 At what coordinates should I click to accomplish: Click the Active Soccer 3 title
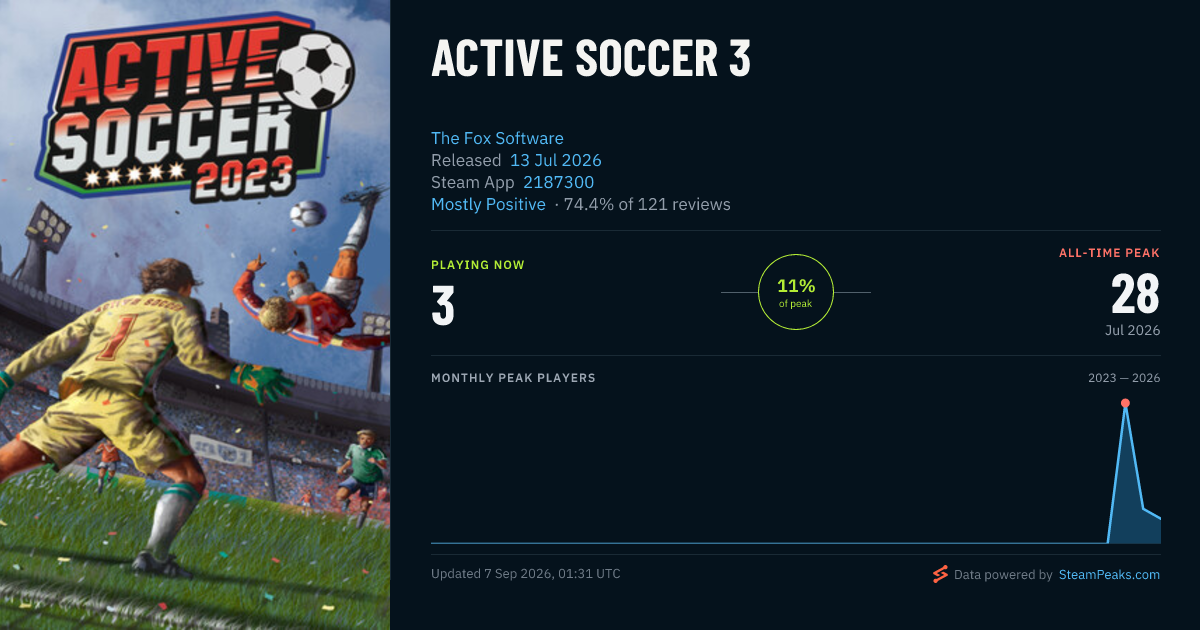590,60
